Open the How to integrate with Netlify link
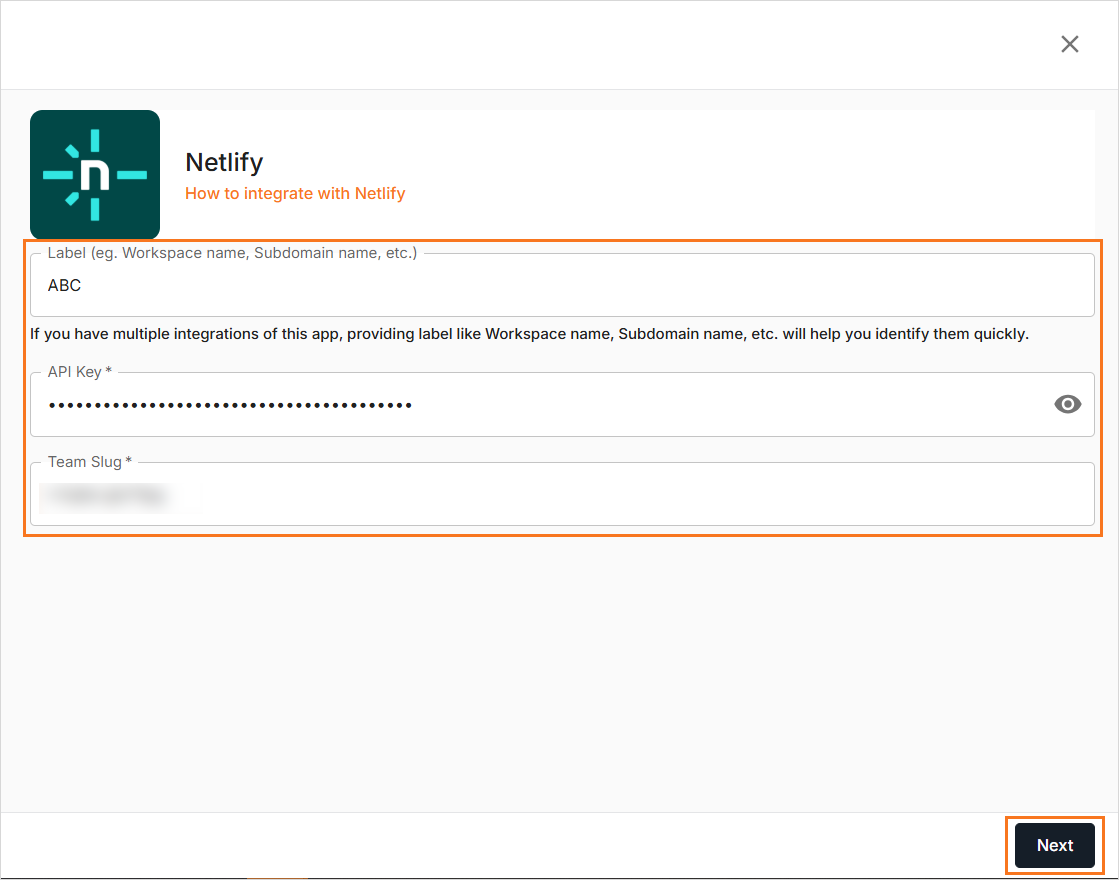The width and height of the screenshot is (1119, 880). pyautogui.click(x=295, y=193)
